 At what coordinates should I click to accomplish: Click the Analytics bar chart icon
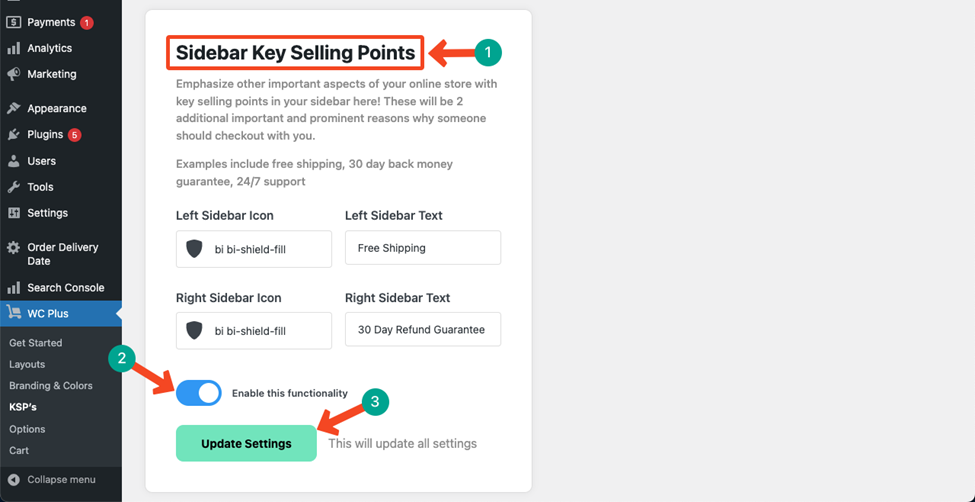click(14, 49)
